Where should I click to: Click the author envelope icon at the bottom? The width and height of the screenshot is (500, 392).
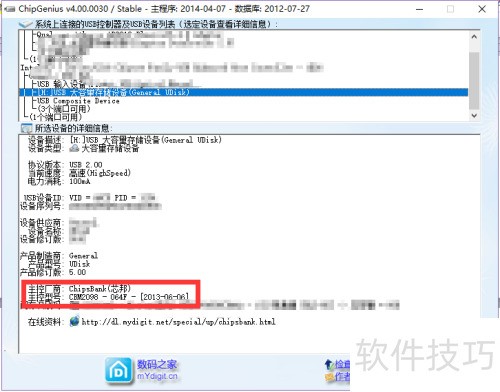(x=329, y=377)
